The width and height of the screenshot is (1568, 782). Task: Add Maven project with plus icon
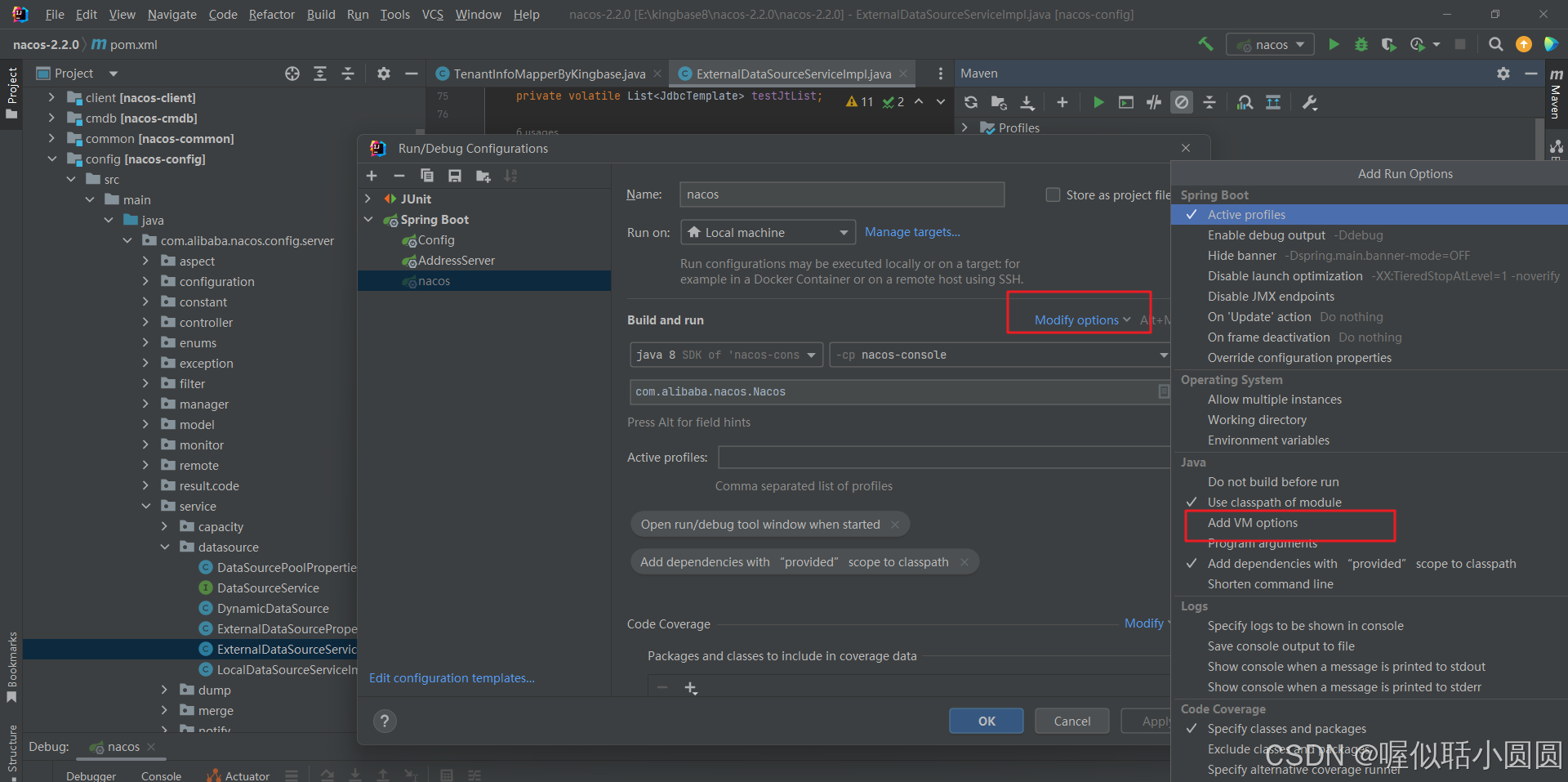click(x=1062, y=102)
